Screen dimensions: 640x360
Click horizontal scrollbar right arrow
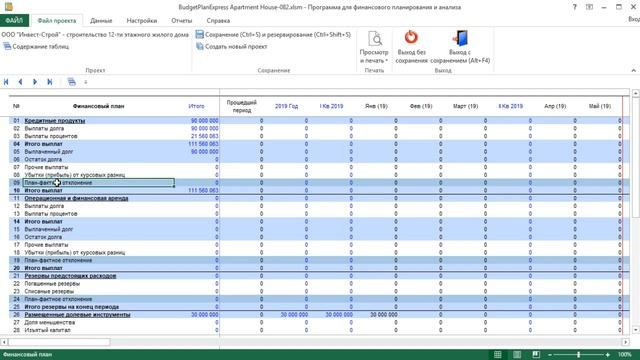625,342
